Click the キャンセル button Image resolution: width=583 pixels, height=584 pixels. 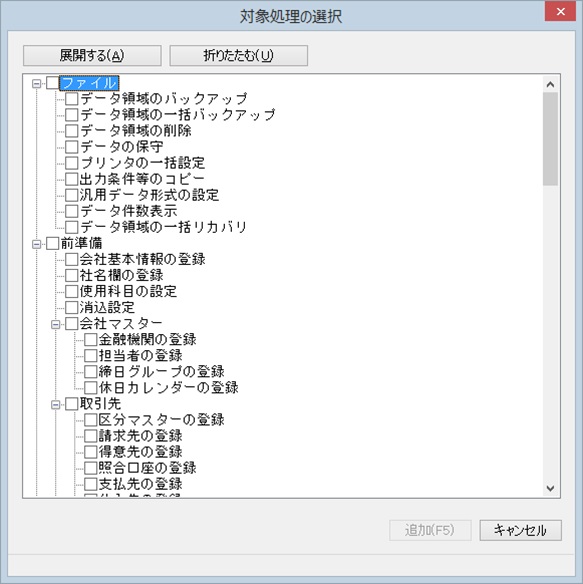520,530
